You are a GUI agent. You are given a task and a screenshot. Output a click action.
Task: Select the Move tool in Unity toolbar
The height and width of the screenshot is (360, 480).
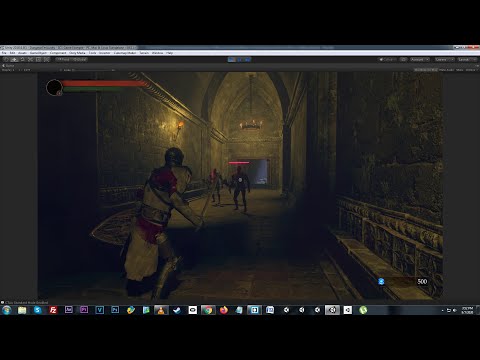(14, 60)
